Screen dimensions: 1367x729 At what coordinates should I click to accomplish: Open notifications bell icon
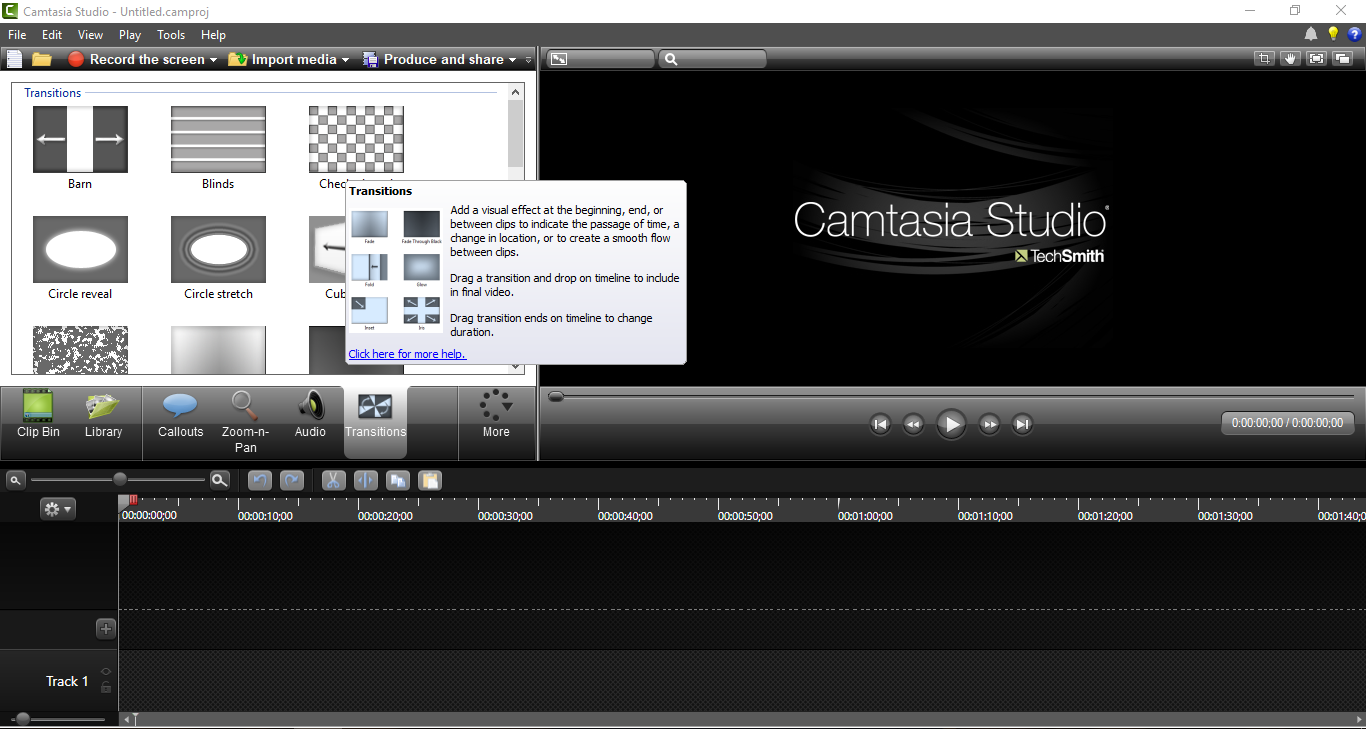(1311, 35)
